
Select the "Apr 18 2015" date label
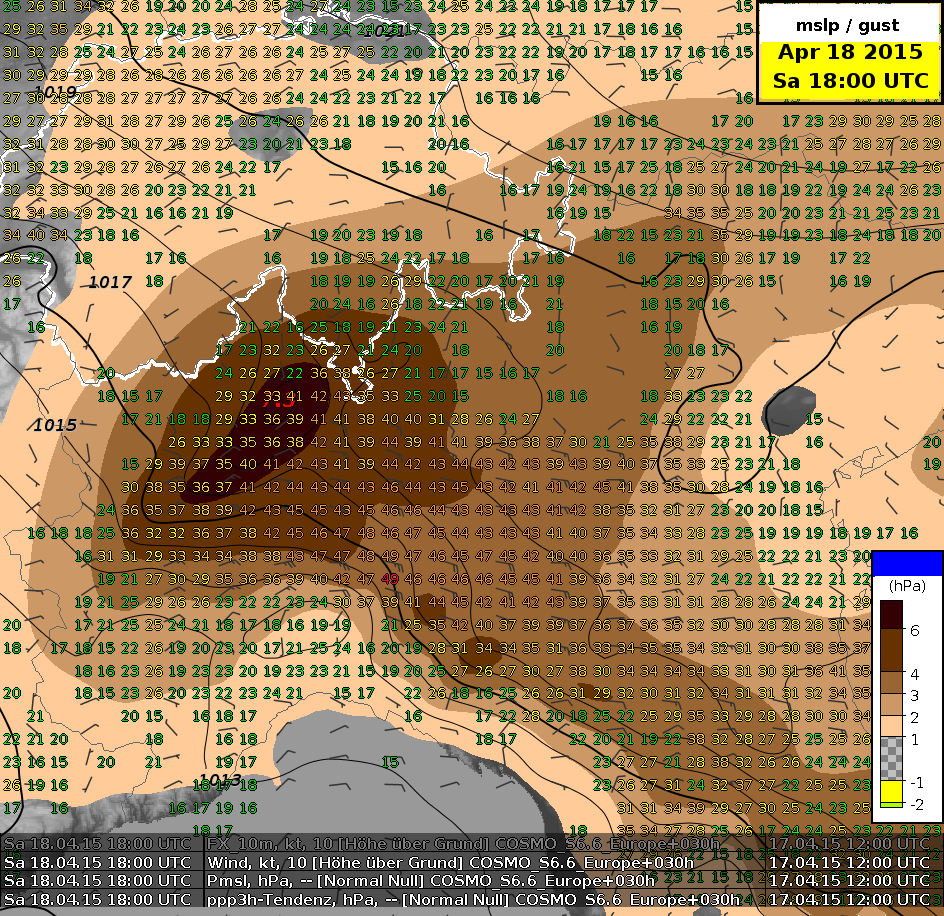point(850,52)
